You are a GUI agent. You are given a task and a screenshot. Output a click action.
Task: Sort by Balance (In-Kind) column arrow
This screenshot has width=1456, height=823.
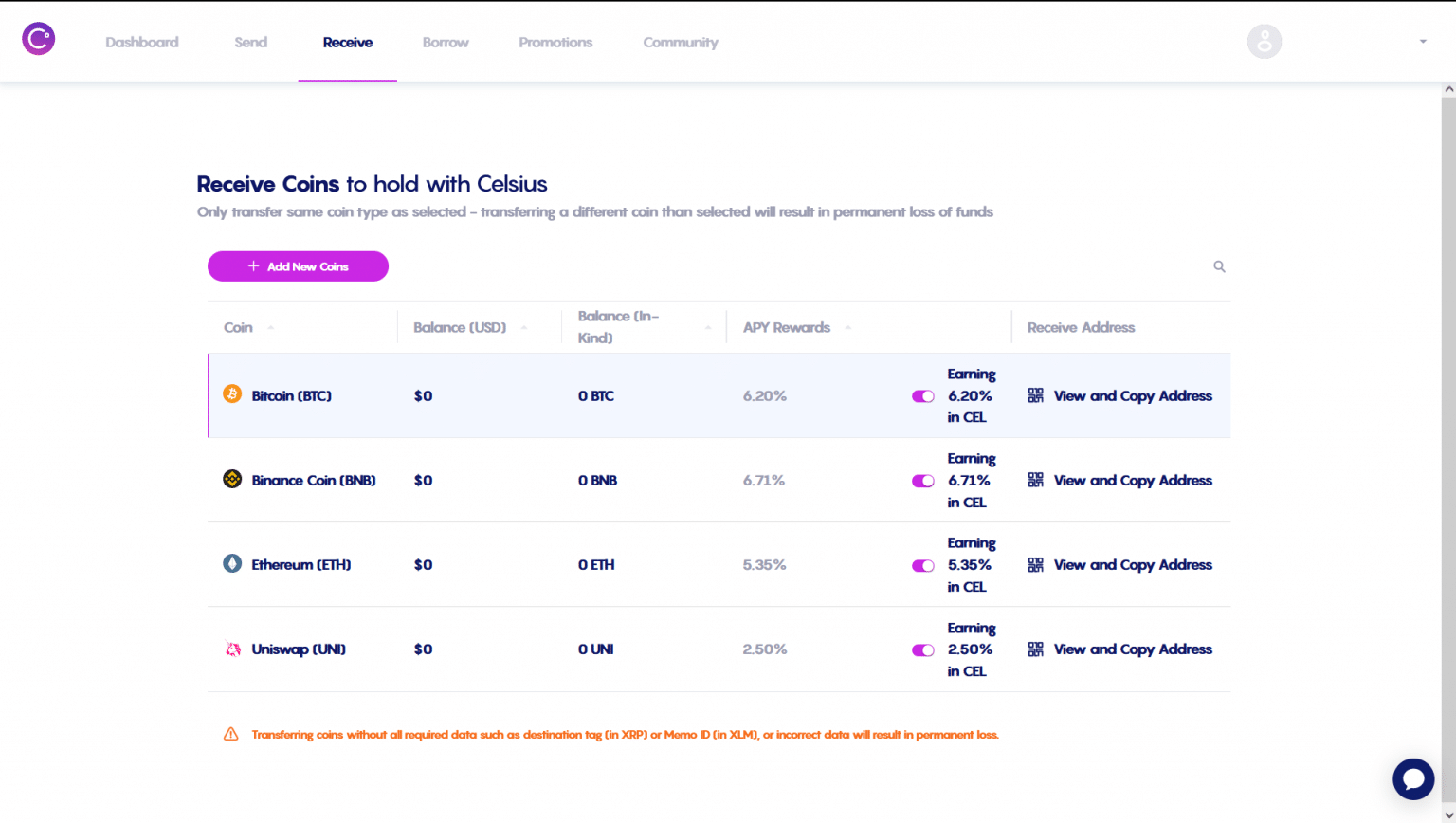tap(708, 328)
